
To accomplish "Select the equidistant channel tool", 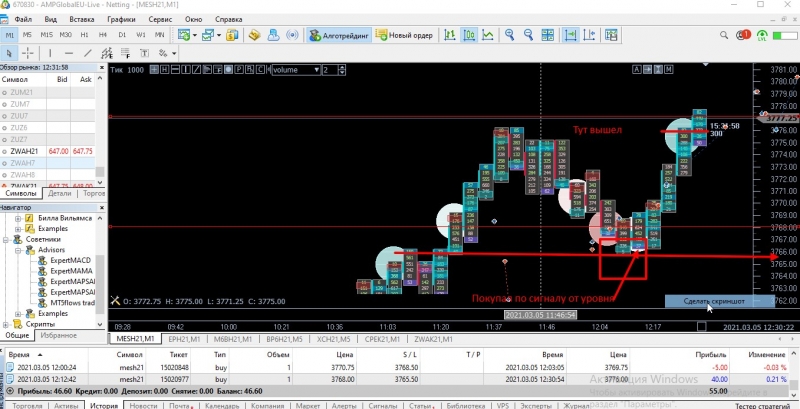I will click(107, 53).
